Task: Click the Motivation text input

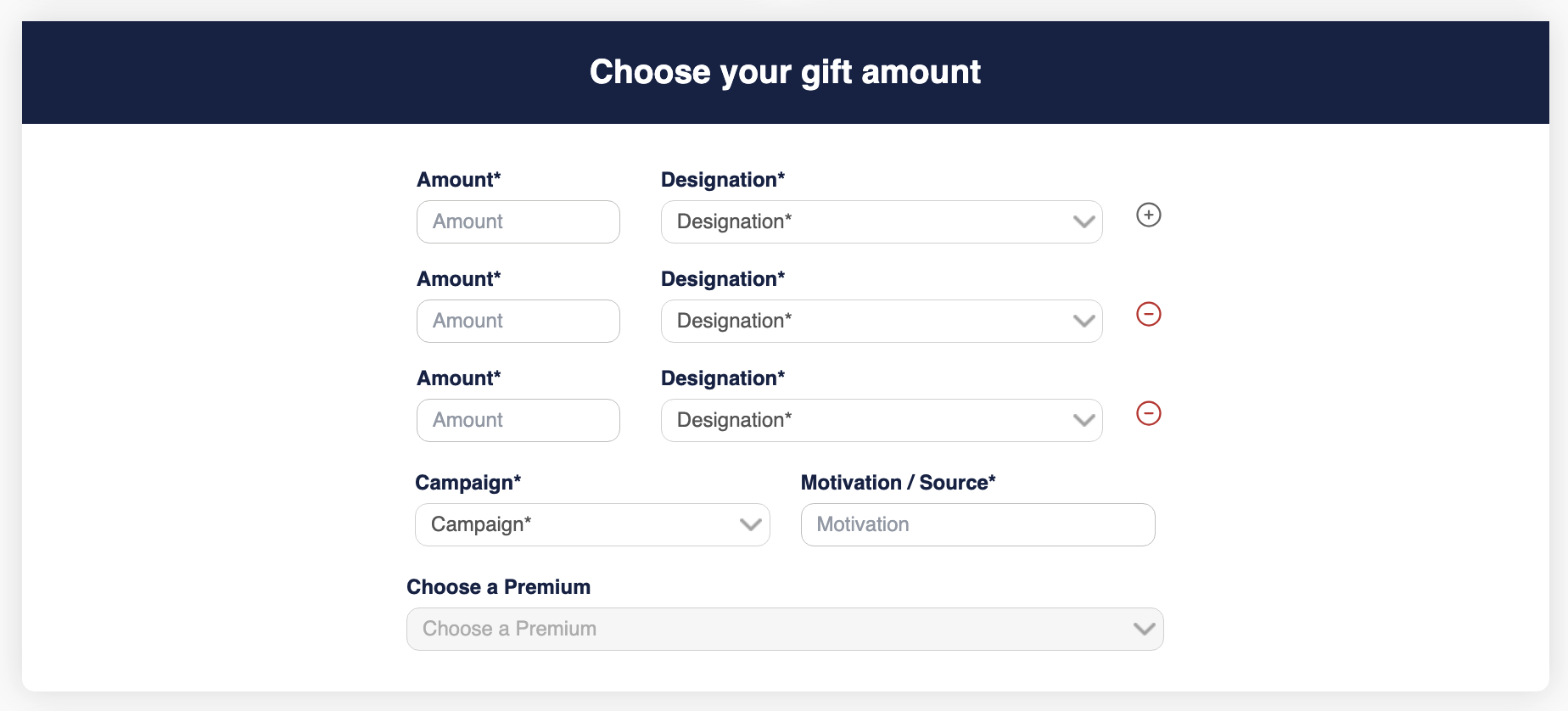Action: pyautogui.click(x=977, y=524)
